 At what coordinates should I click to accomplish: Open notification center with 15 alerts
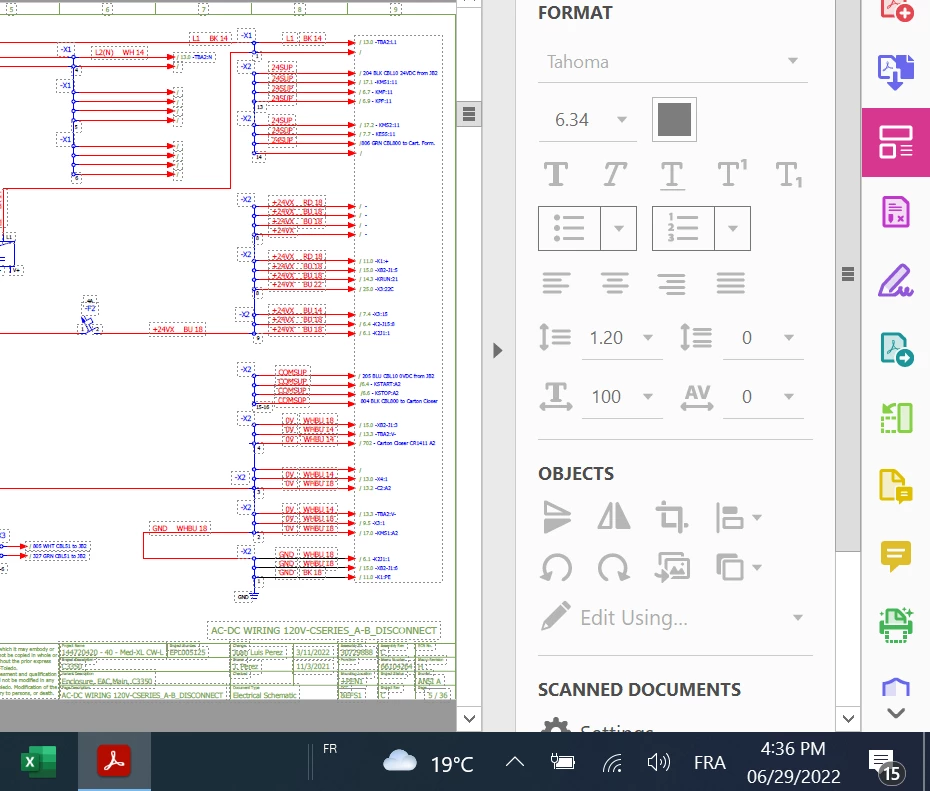coord(886,764)
